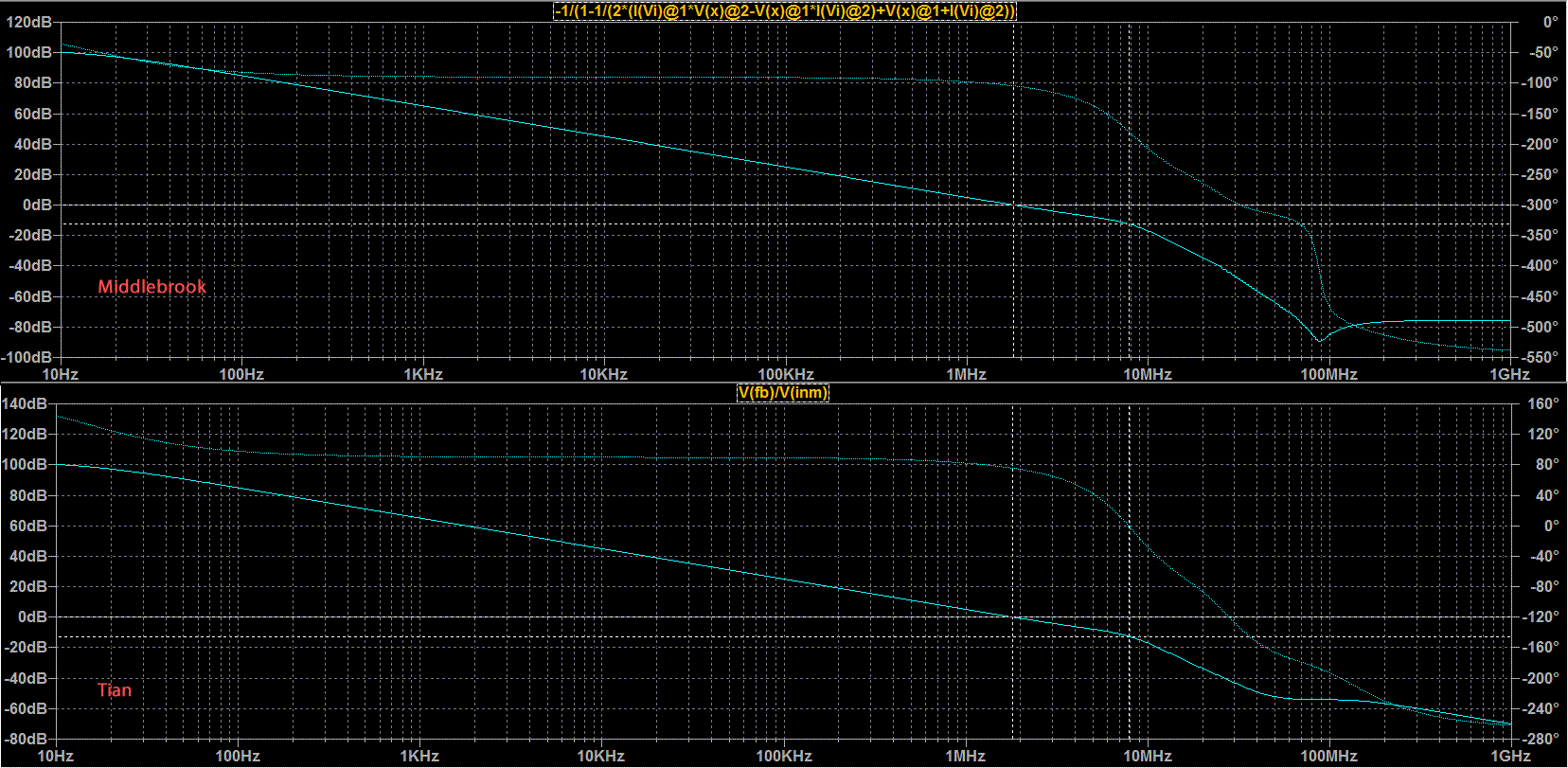This screenshot has width=1568, height=768.
Task: Click 140dB on bottom pane magnitude axis
Action: (x=25, y=403)
